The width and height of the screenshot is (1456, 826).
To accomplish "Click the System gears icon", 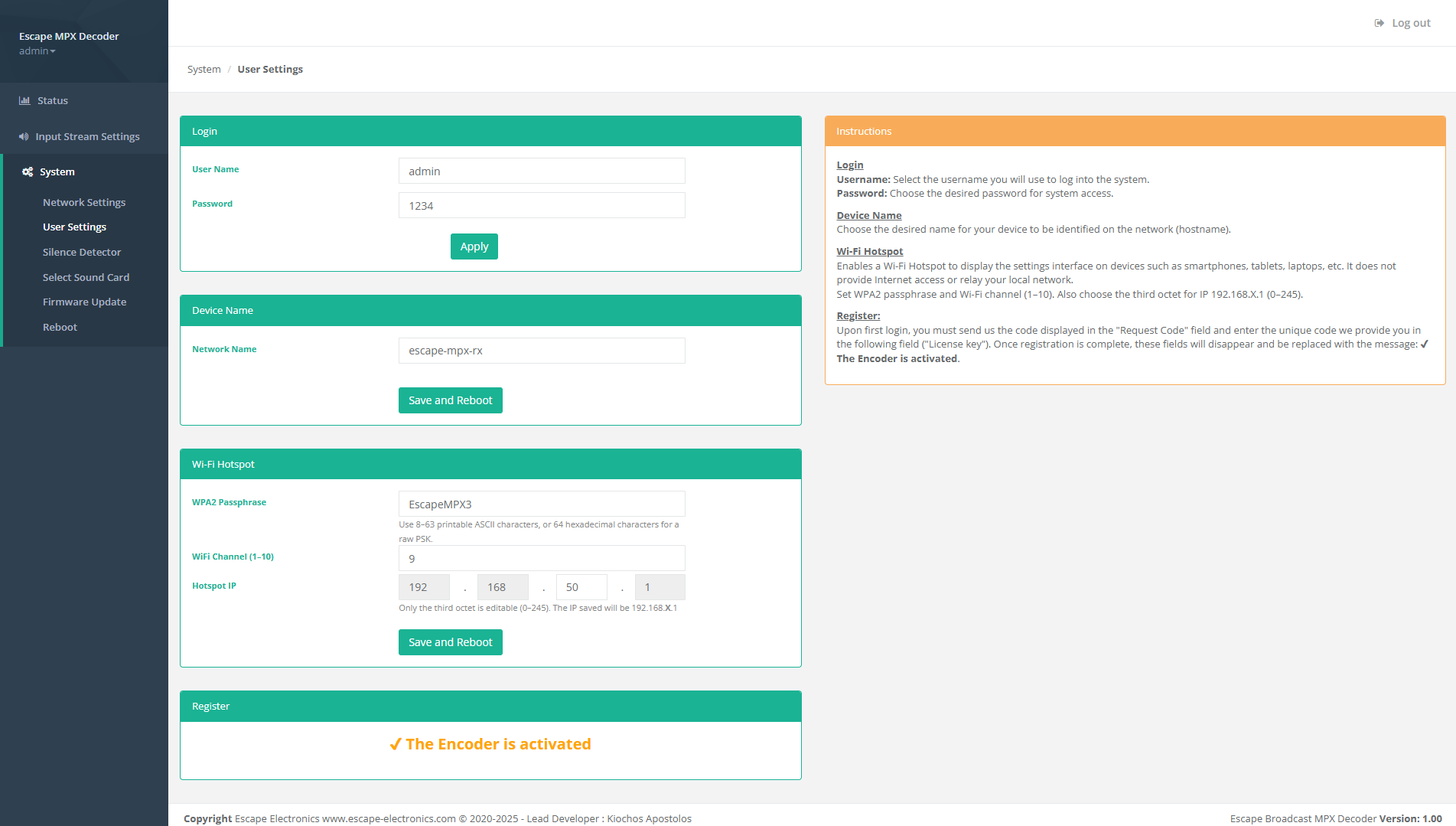I will (x=28, y=171).
